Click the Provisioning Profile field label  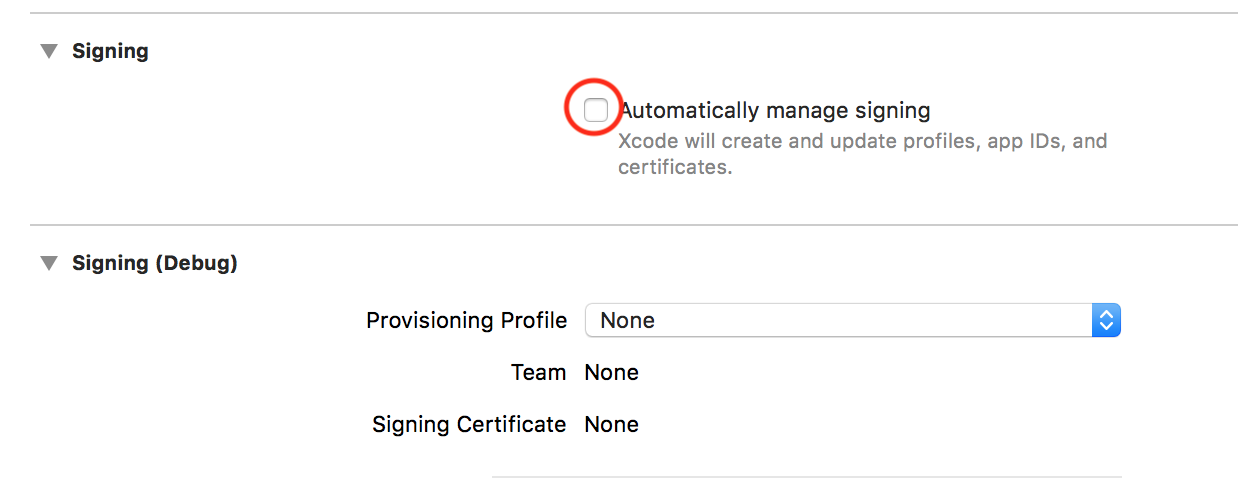coord(466,321)
